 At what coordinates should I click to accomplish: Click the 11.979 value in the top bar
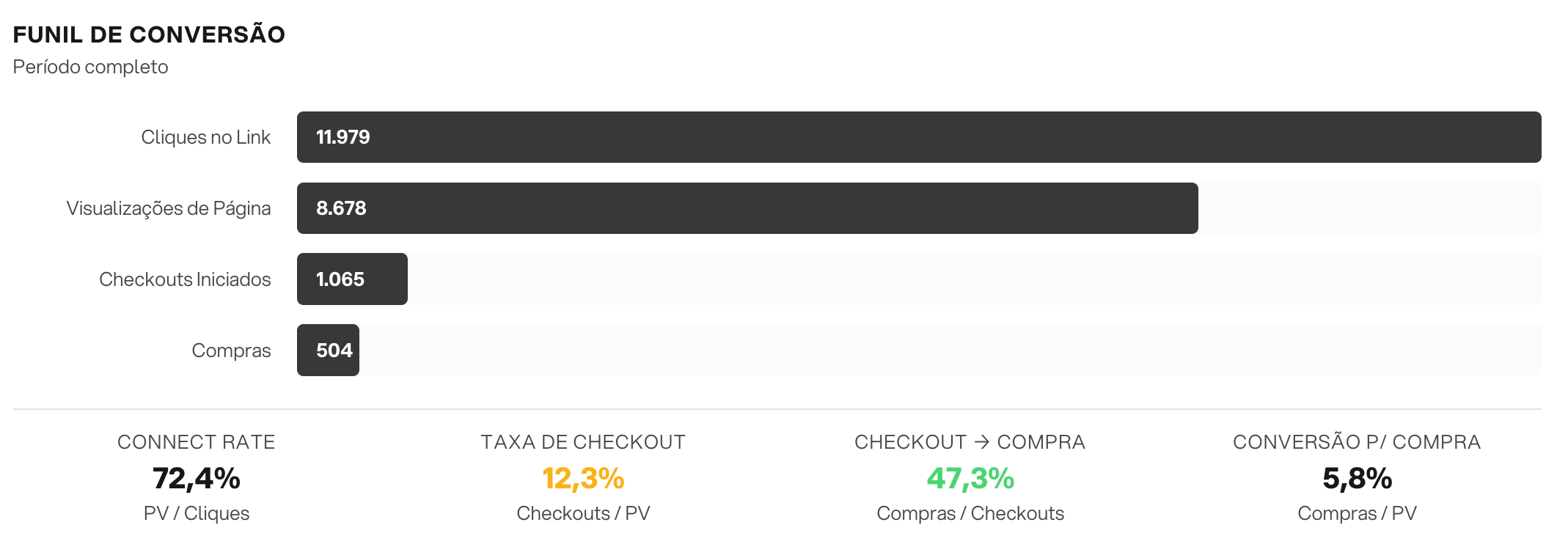click(x=342, y=137)
